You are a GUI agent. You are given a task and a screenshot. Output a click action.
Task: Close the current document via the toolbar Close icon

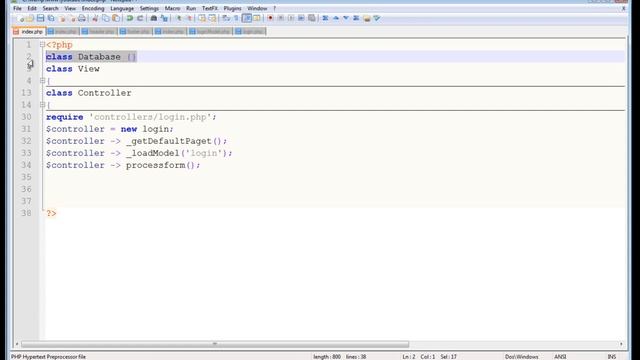tap(62, 18)
